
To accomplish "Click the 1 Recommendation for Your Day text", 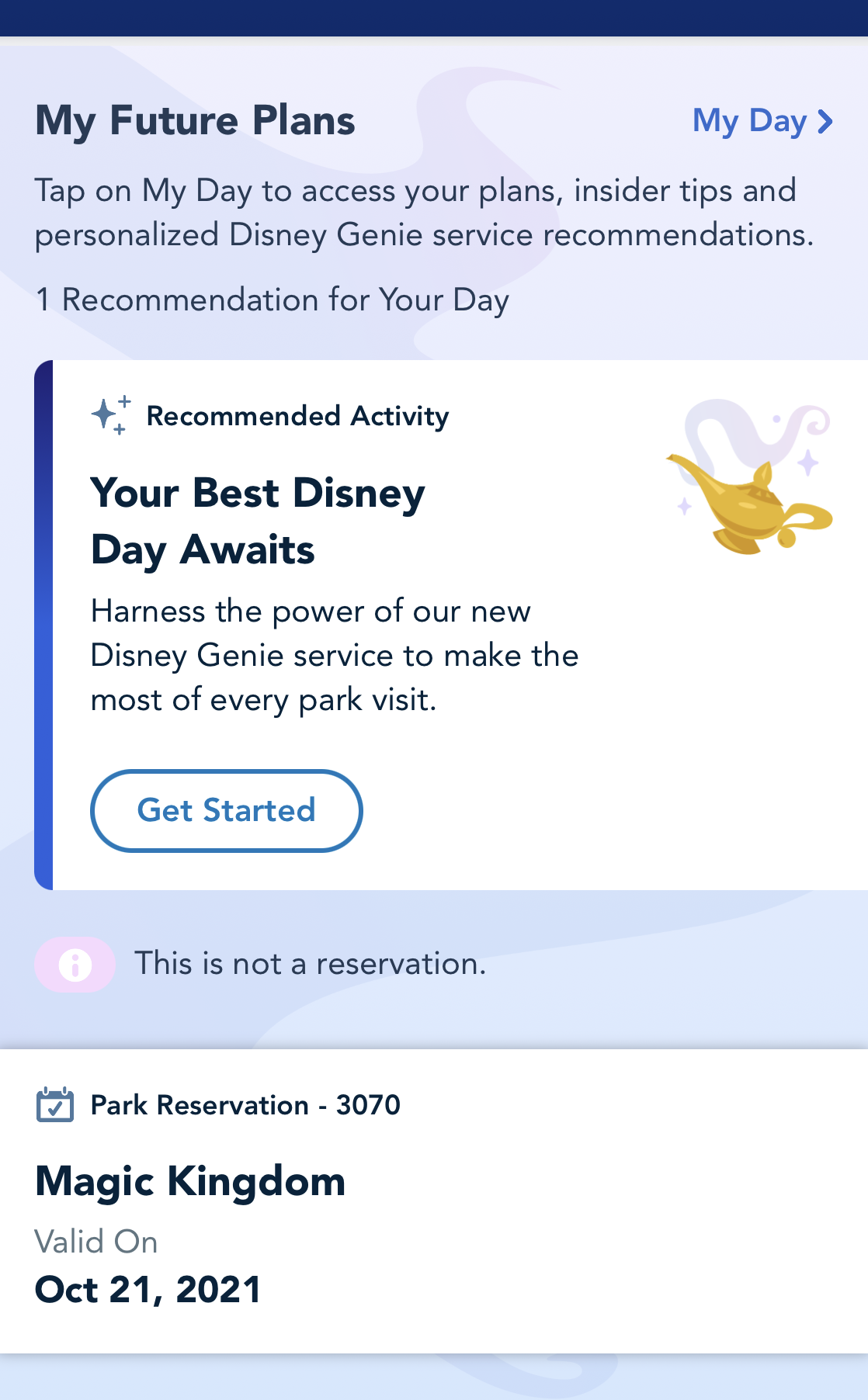I will (x=272, y=300).
